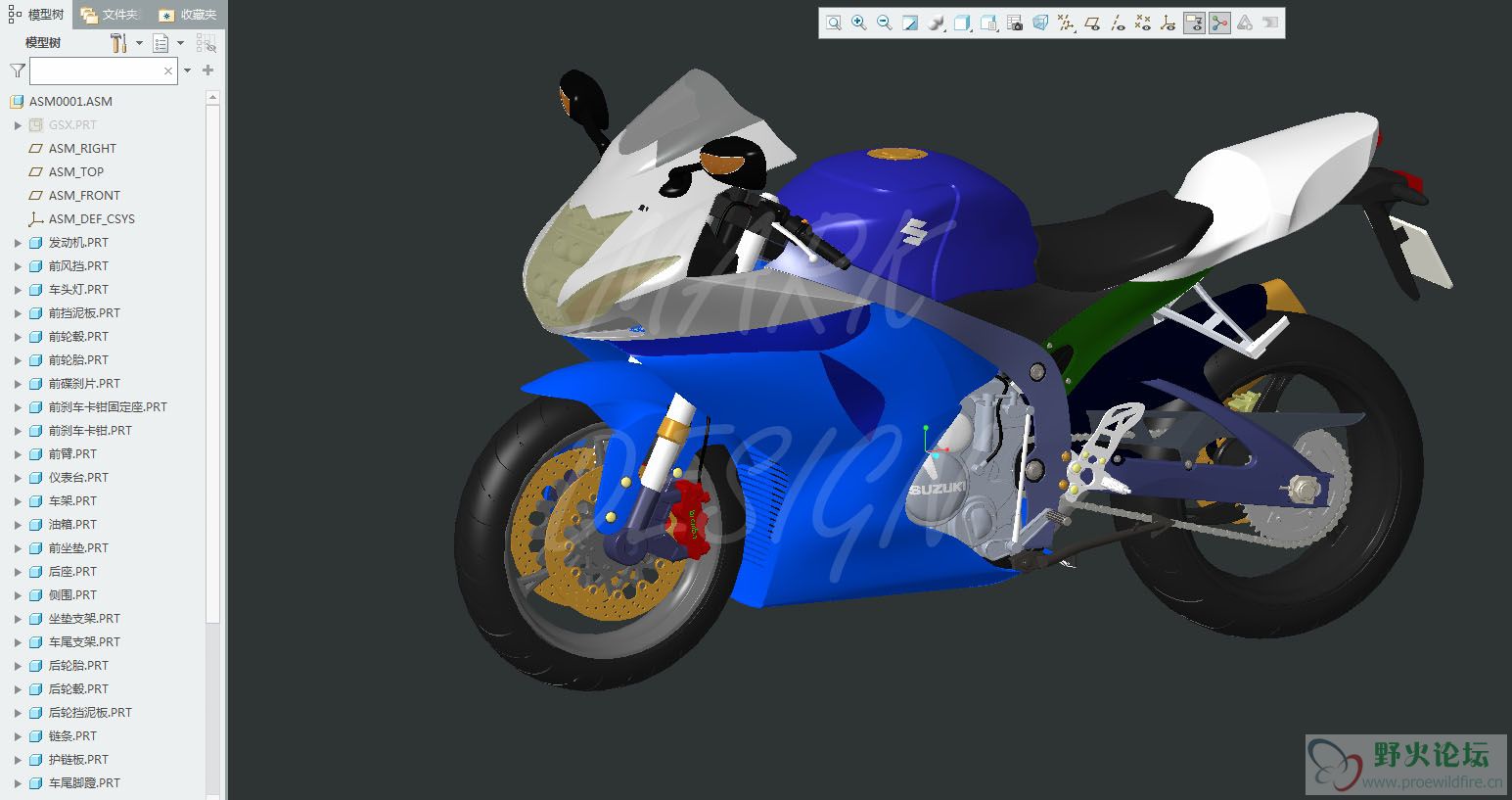Toggle spin center display
Screen dimensions: 1512x800
[1219, 23]
